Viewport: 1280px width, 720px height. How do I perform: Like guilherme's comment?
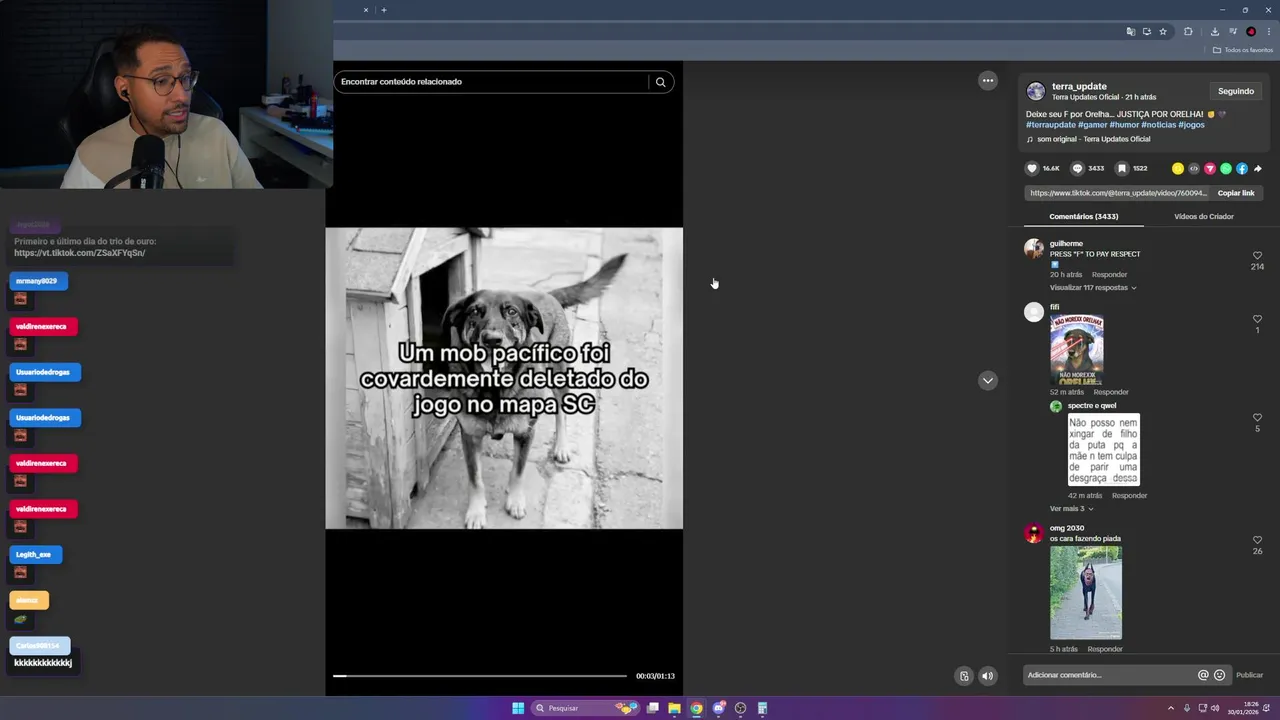[x=1257, y=256]
